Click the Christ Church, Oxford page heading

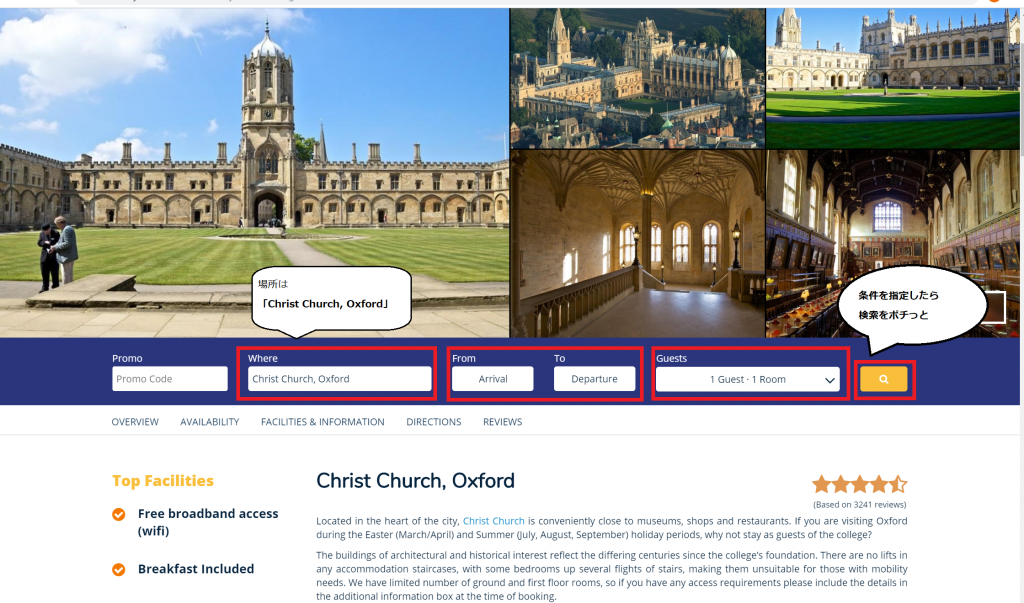[415, 481]
